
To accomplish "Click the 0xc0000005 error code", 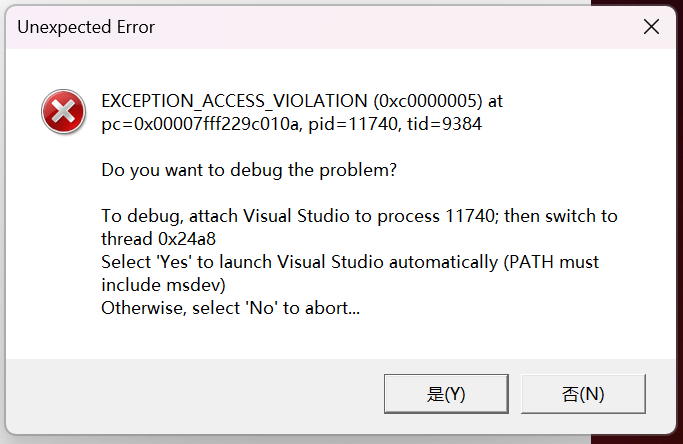I will (422, 102).
